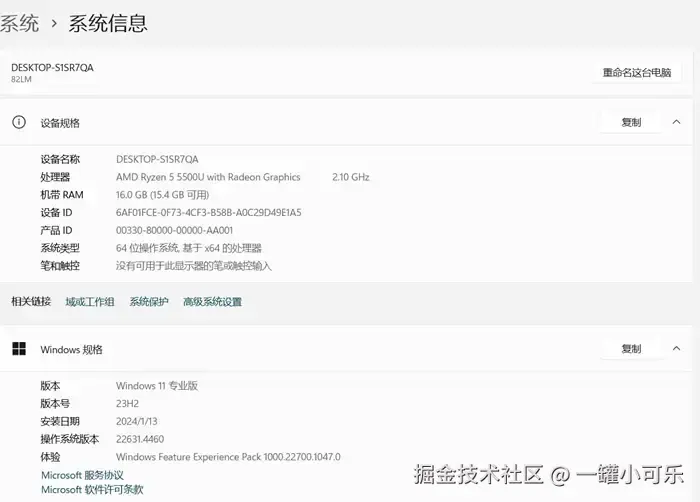Collapse the 设备规格 section chevron
Viewport: 700px width, 502px height.
[x=676, y=122]
